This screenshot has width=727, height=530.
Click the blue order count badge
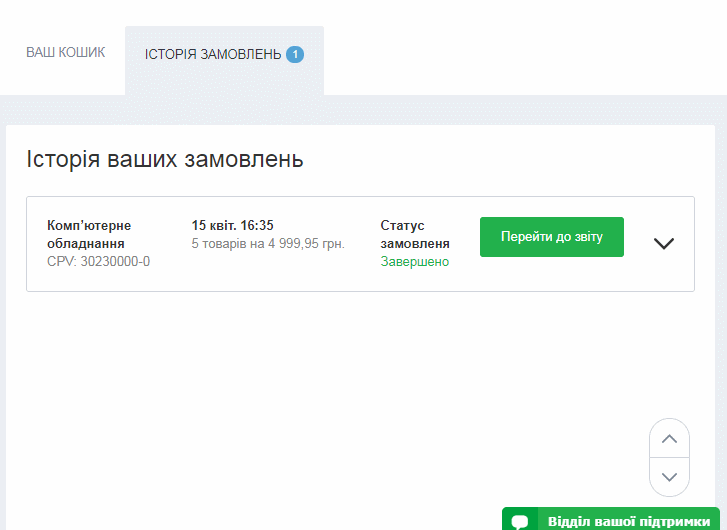pyautogui.click(x=295, y=54)
